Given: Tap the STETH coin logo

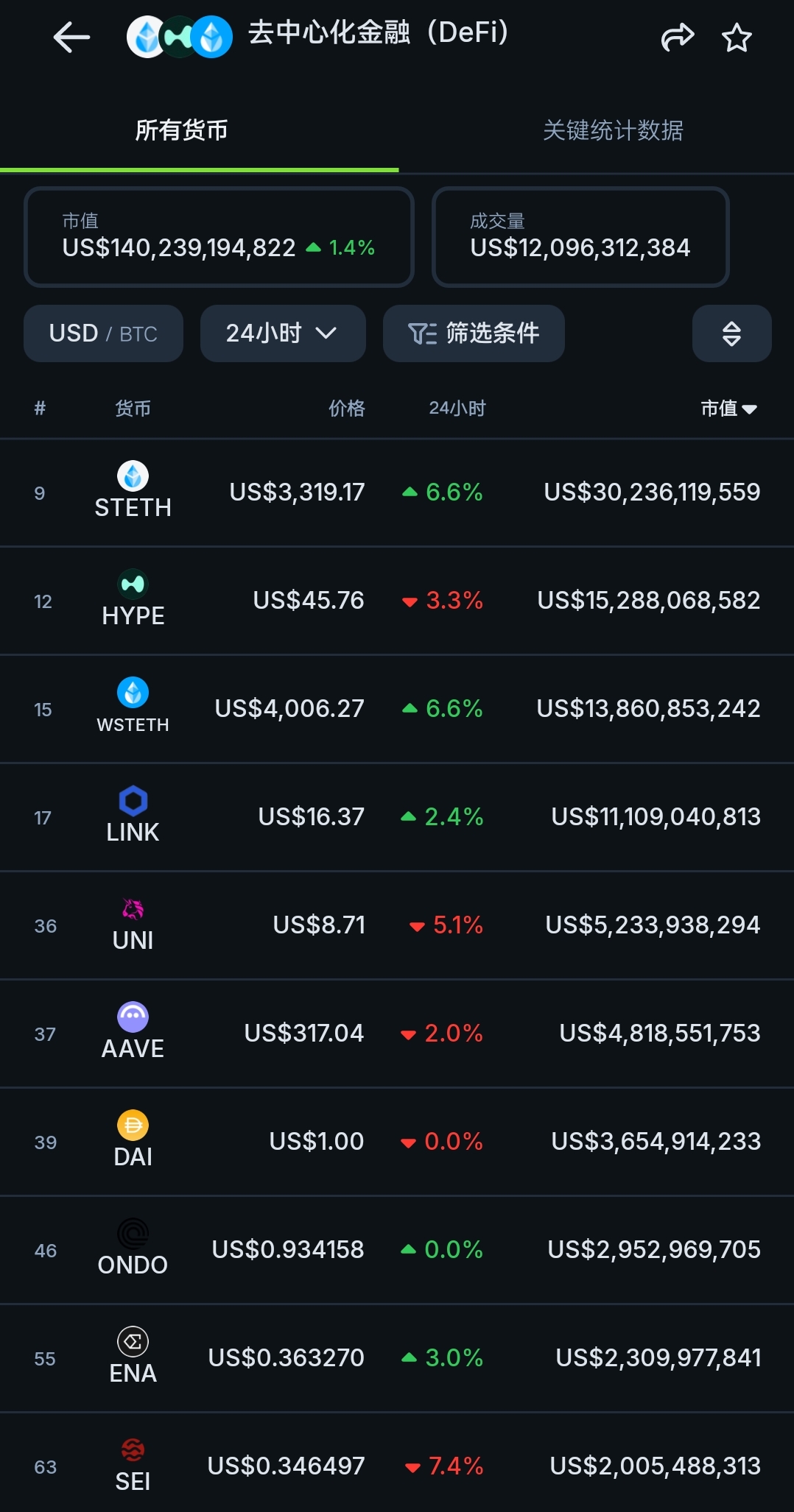Looking at the screenshot, I should 133,476.
